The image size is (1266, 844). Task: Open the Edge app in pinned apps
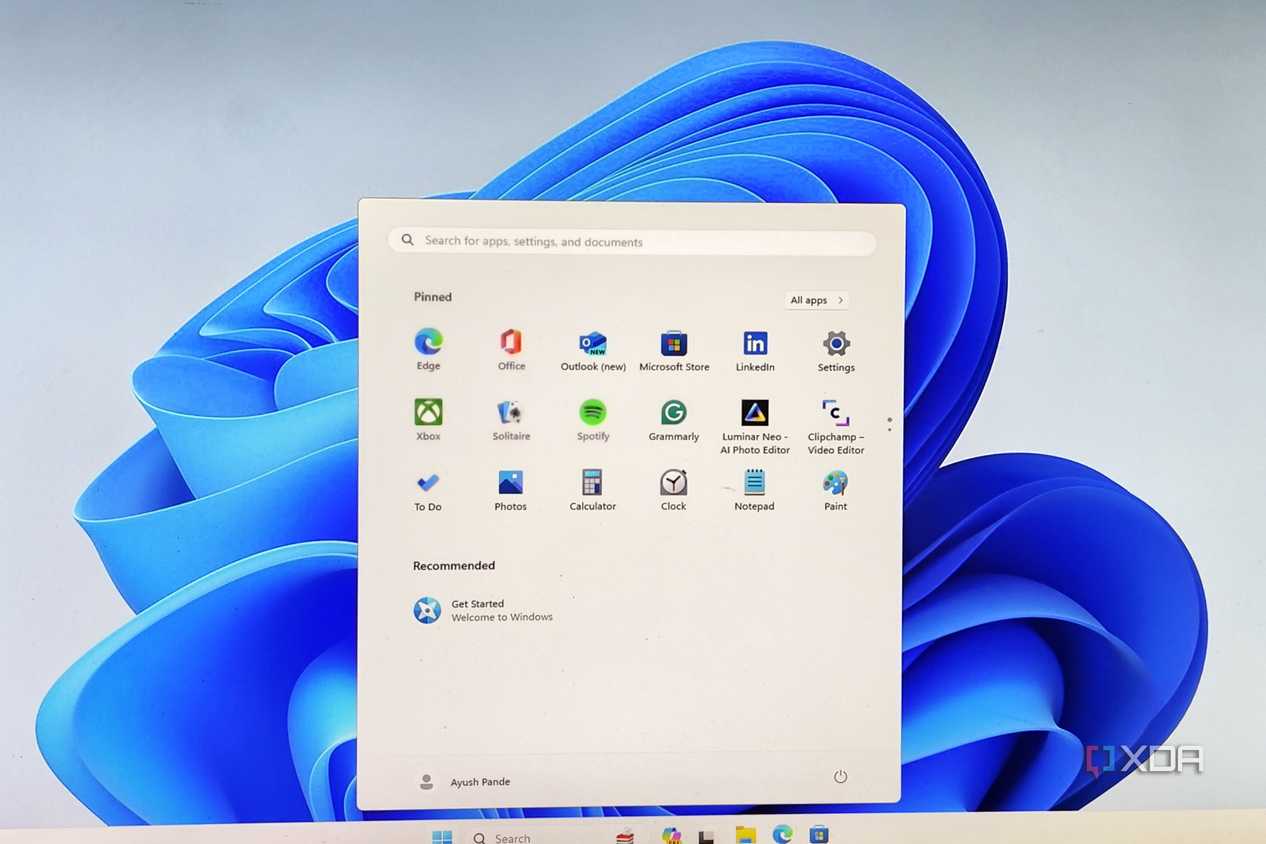(x=428, y=350)
